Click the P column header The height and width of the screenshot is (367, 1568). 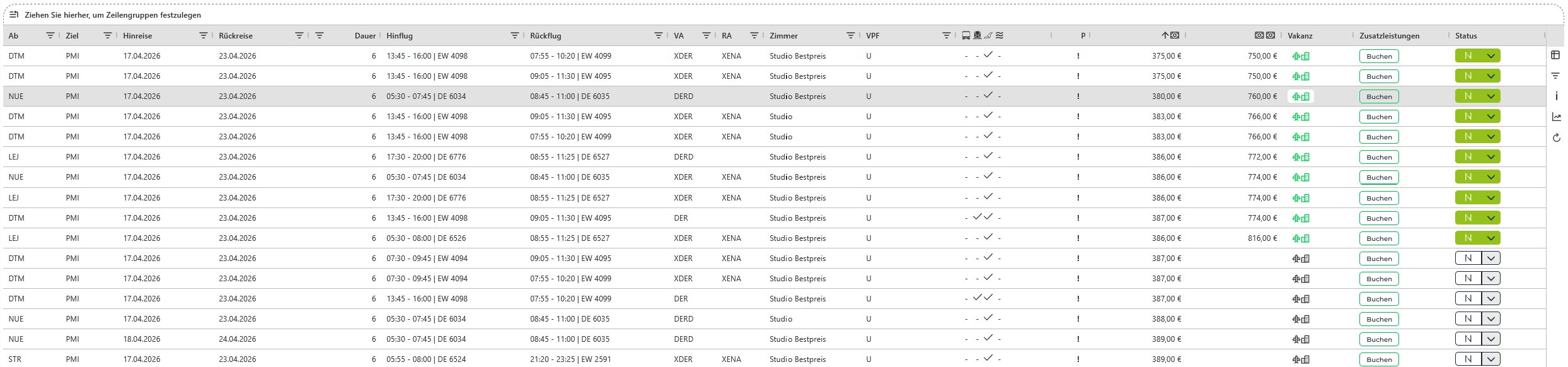(1083, 36)
